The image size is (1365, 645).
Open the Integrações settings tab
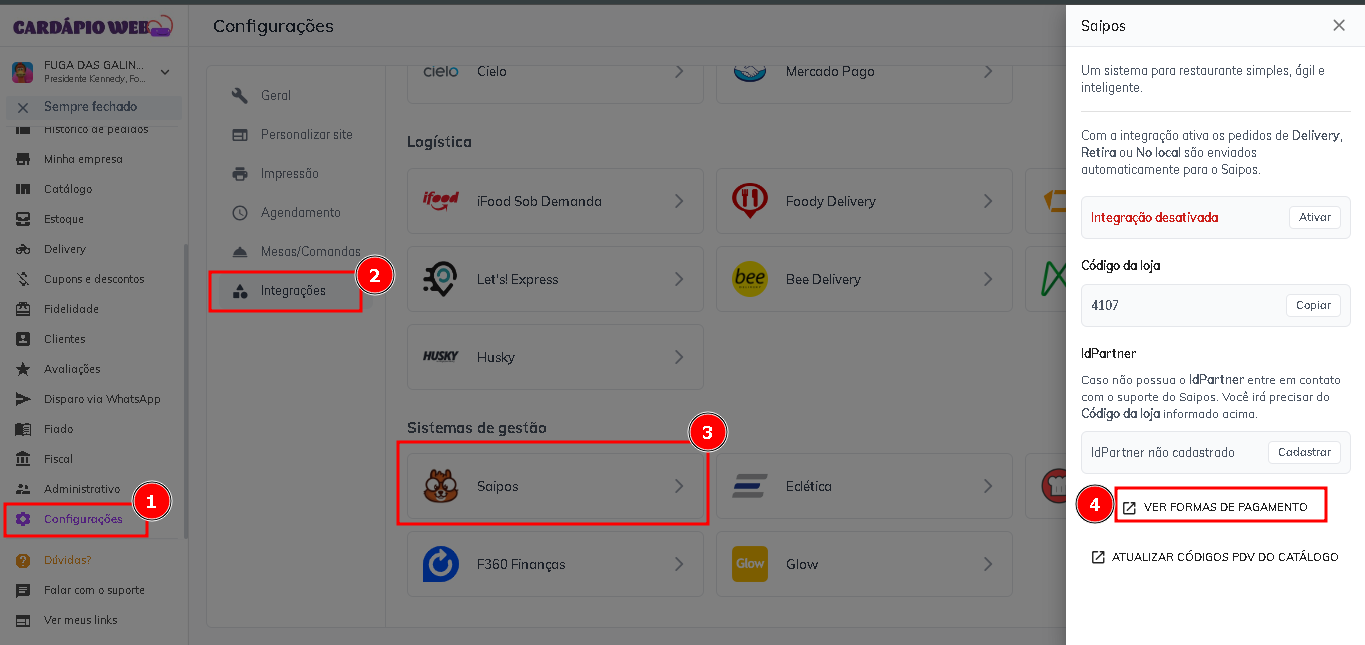[292, 291]
